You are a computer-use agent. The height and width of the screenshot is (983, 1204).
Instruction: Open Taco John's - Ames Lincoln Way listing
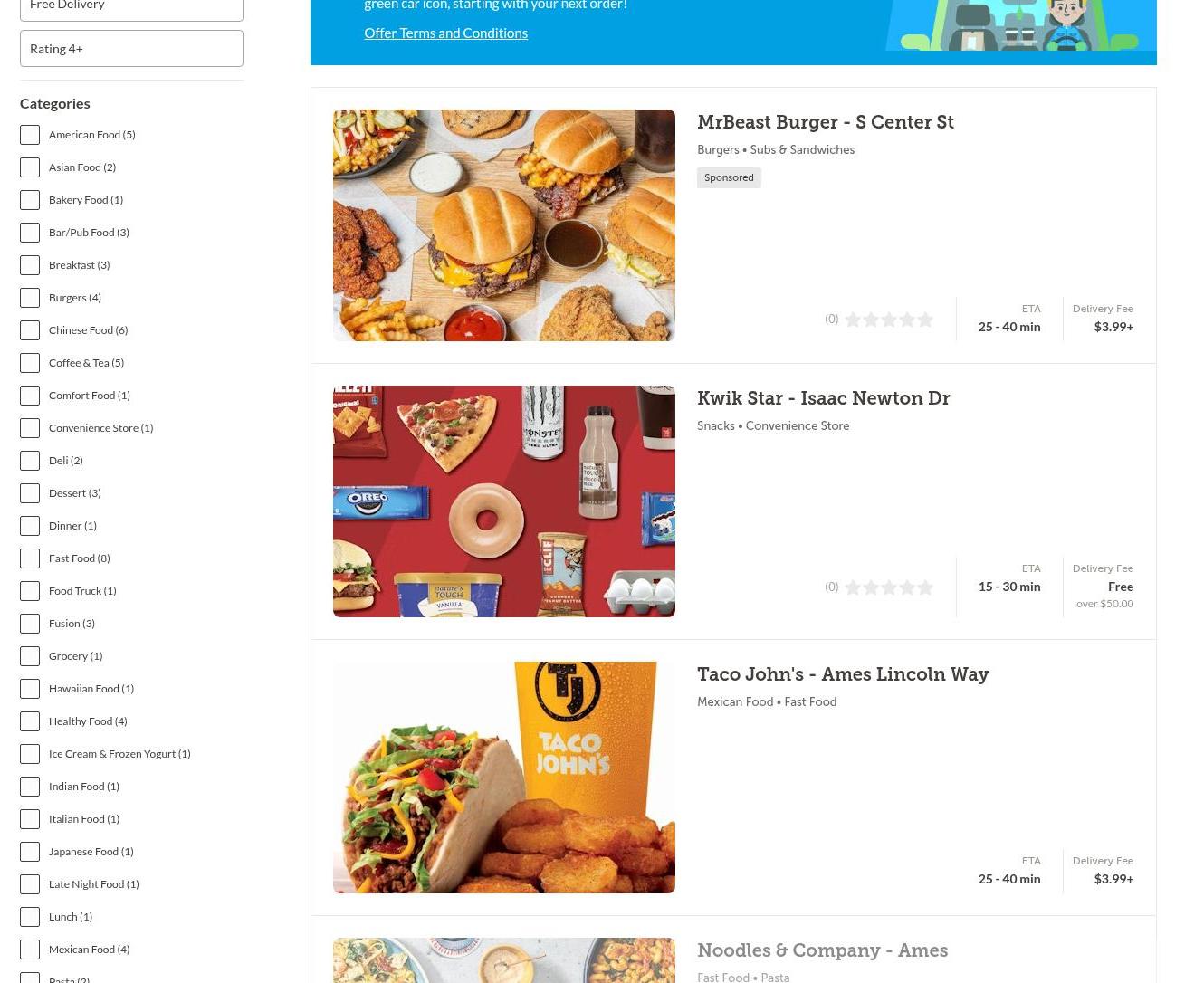click(x=843, y=674)
